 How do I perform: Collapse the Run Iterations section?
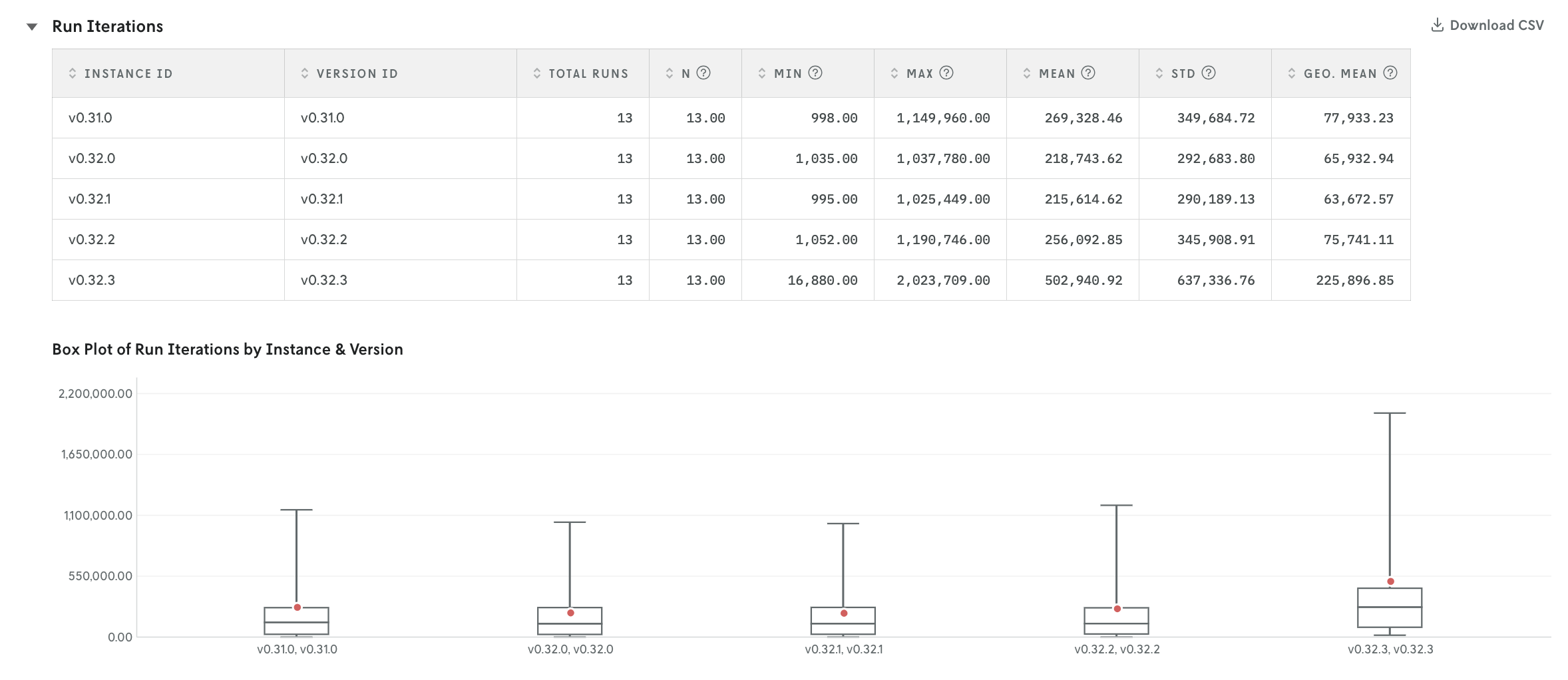click(31, 27)
